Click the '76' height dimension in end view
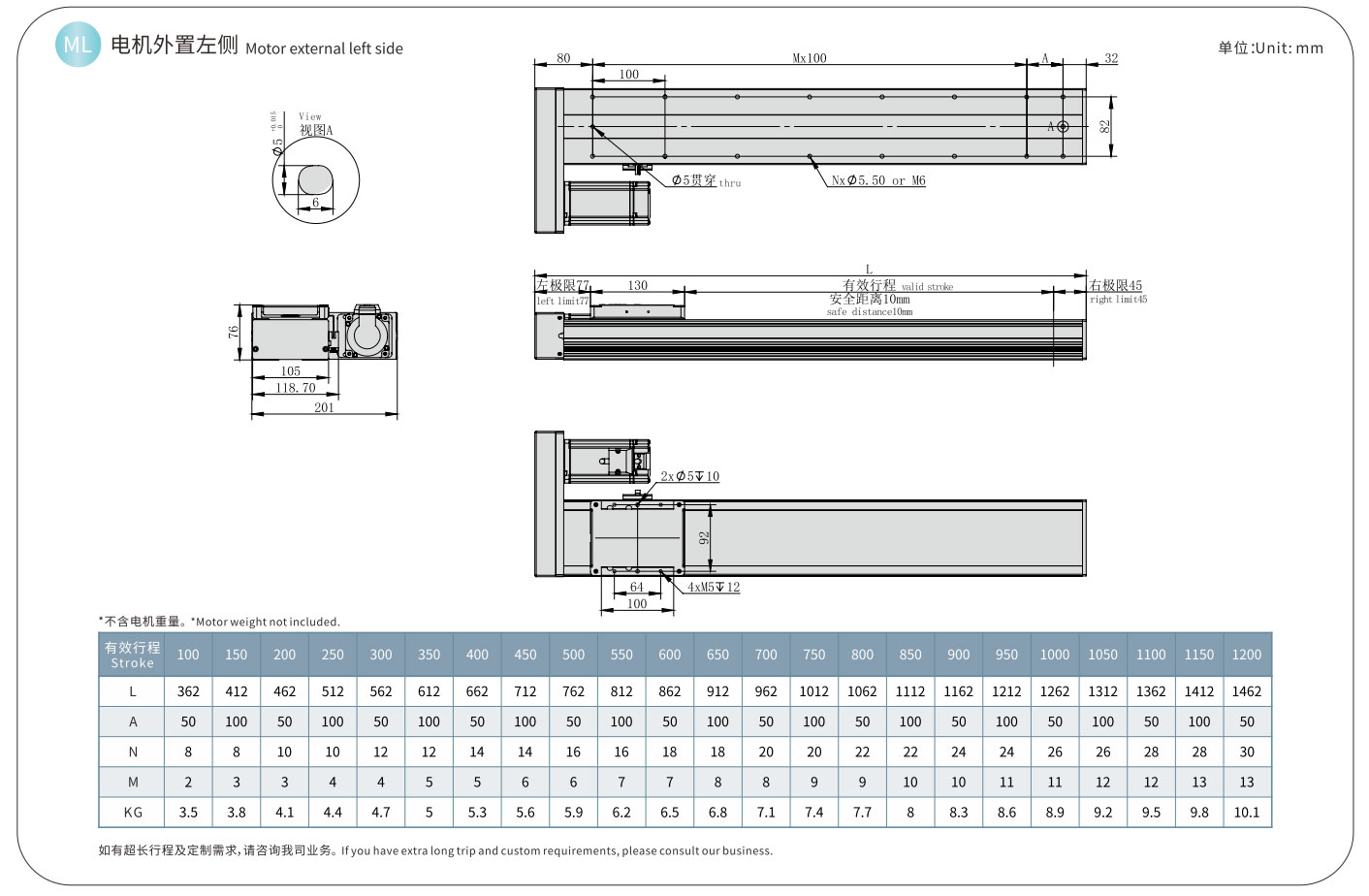This screenshot has width=1369, height=896. [x=234, y=331]
